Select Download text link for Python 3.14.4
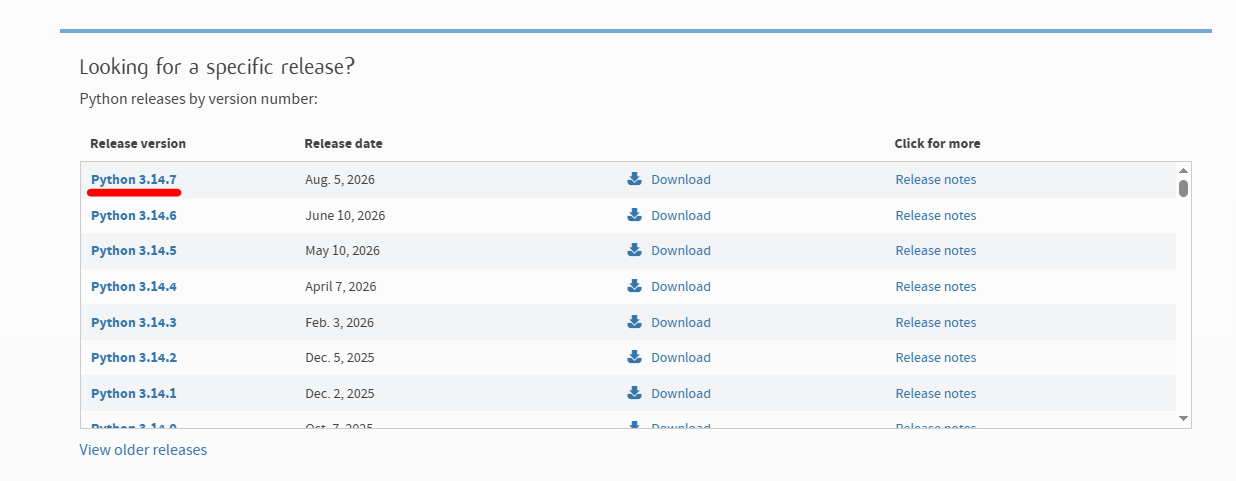This screenshot has width=1236, height=481. [681, 286]
